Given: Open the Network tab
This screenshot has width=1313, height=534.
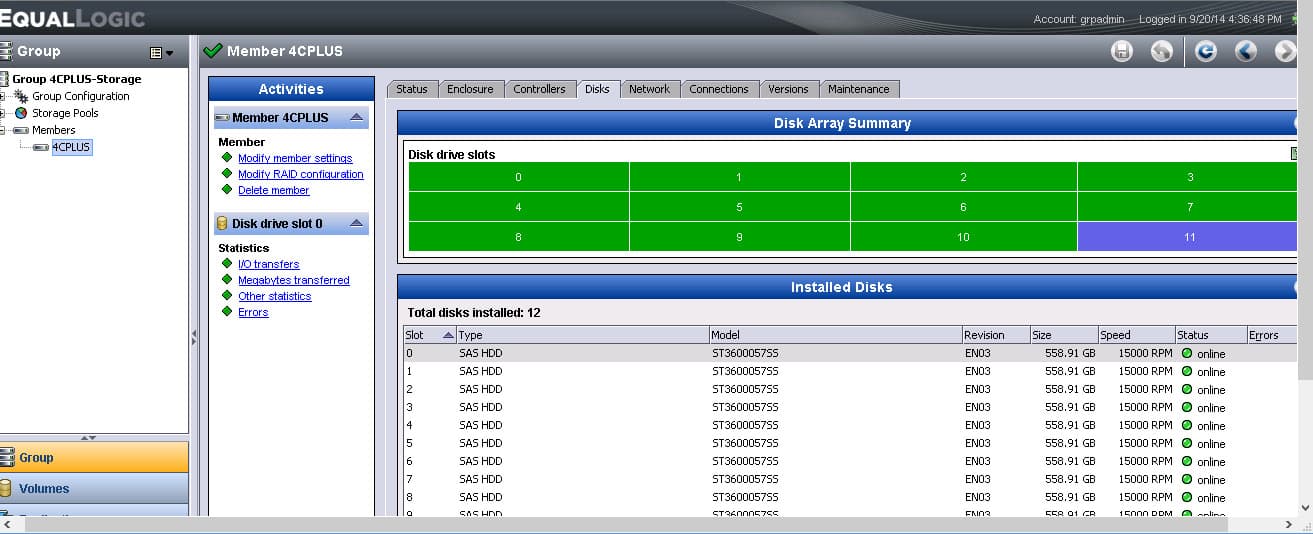Looking at the screenshot, I should [649, 89].
